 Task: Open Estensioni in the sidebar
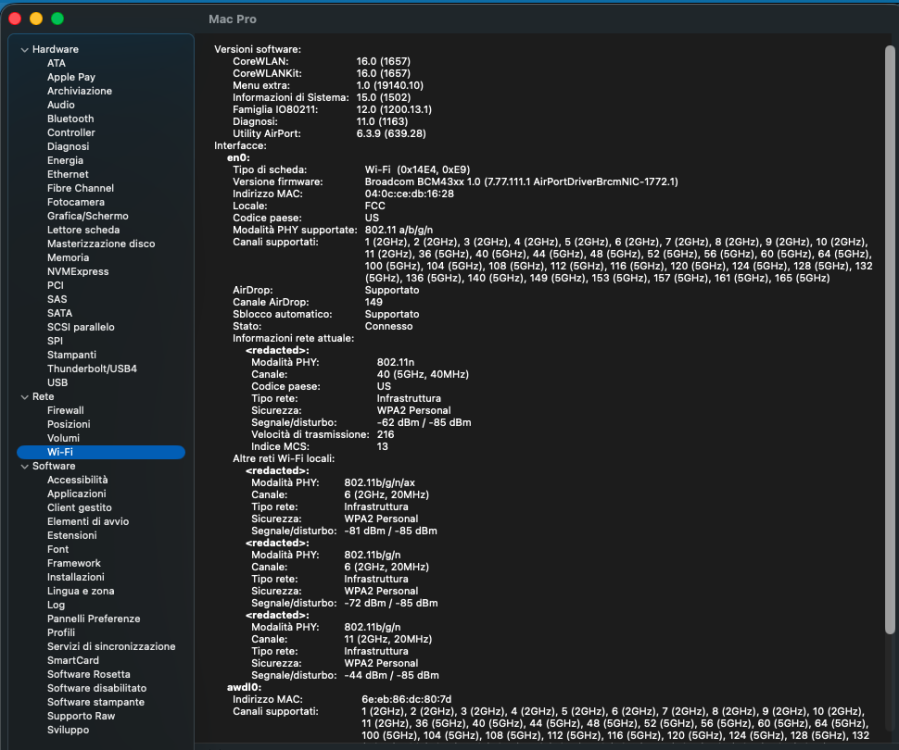click(x=72, y=536)
